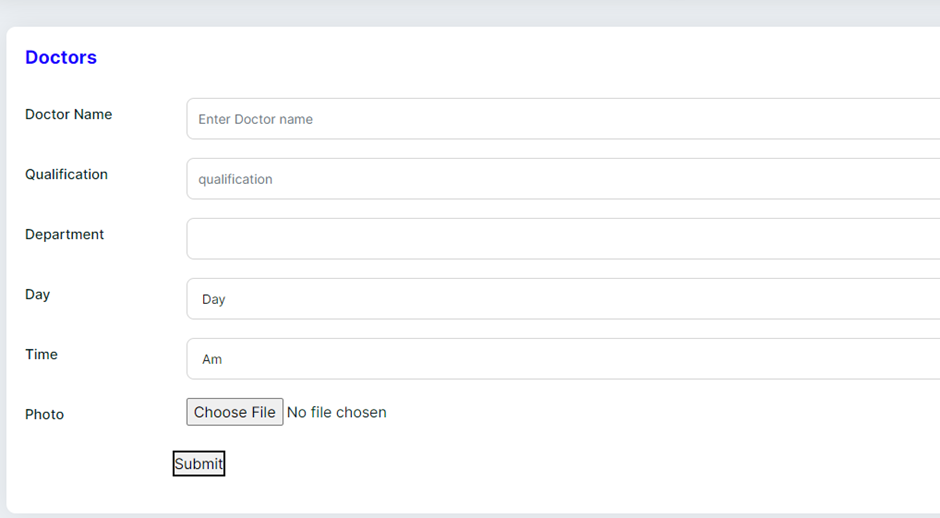Click the 'Day' value inside the Day field
This screenshot has height=518, width=940.
coord(213,299)
